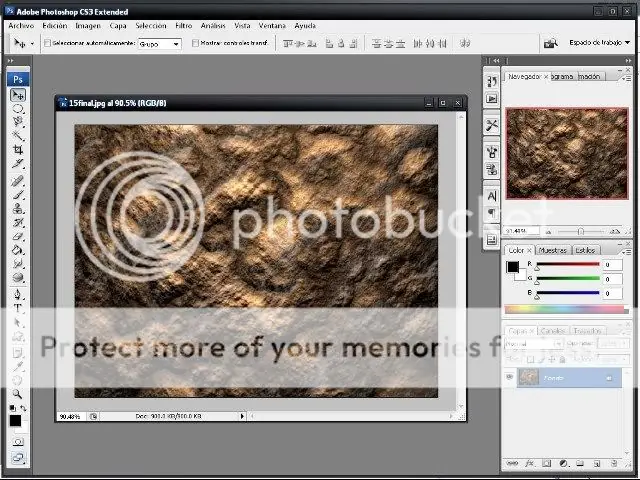640x480 pixels.
Task: Enable Mostrar controles transf. checkbox
Action: (195, 43)
